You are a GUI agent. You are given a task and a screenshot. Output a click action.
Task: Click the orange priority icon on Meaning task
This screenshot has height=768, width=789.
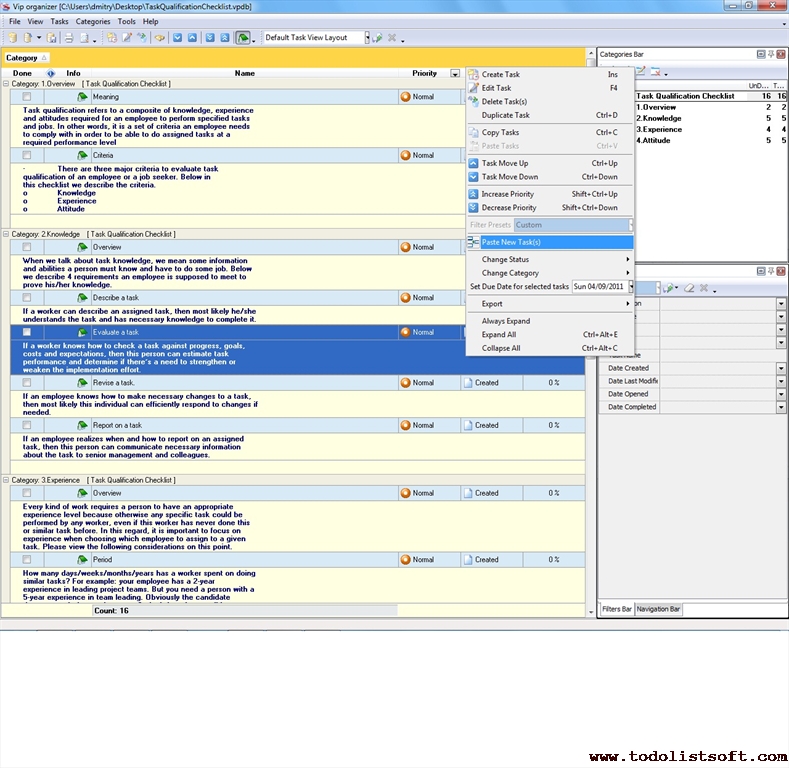pos(405,98)
